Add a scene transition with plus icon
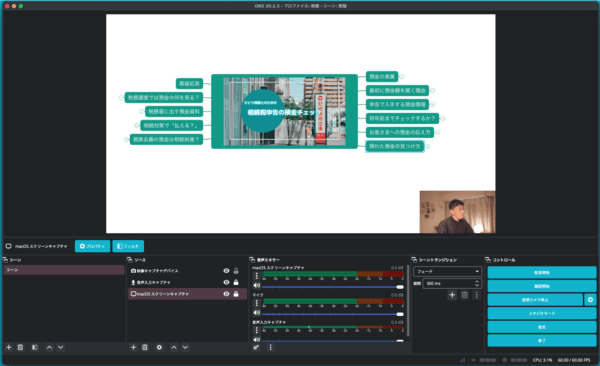 coord(452,295)
